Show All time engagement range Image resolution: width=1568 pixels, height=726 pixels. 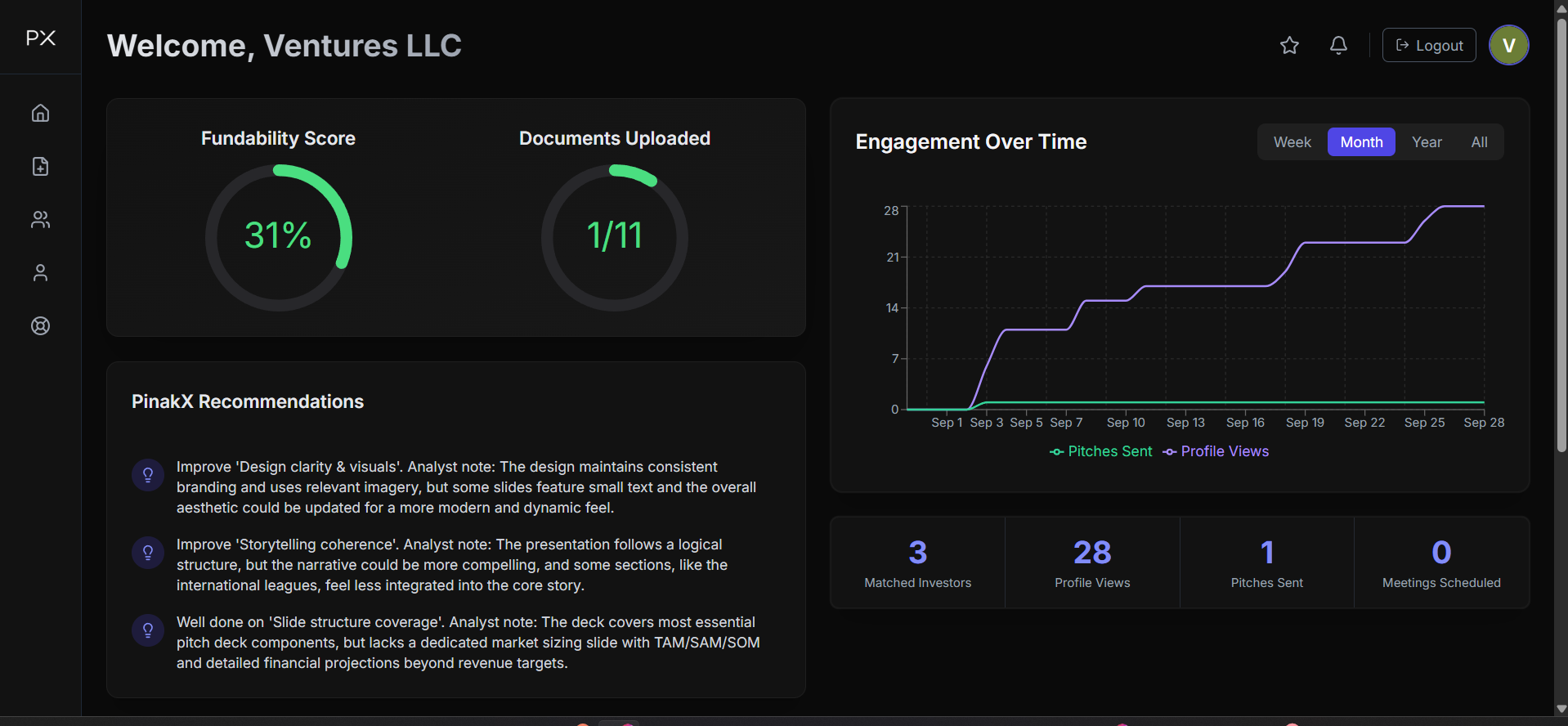(1479, 142)
